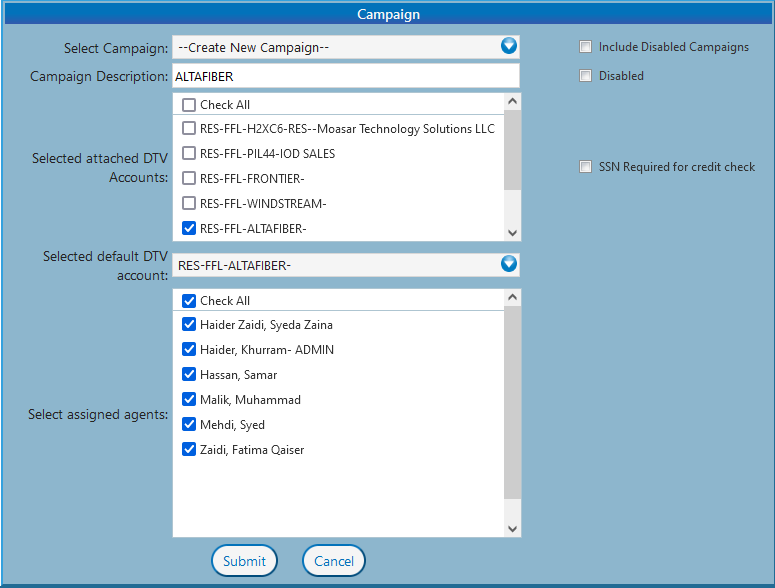
Task: Select the RES-FFL-FRONTIER account checkbox
Action: pyautogui.click(x=189, y=179)
